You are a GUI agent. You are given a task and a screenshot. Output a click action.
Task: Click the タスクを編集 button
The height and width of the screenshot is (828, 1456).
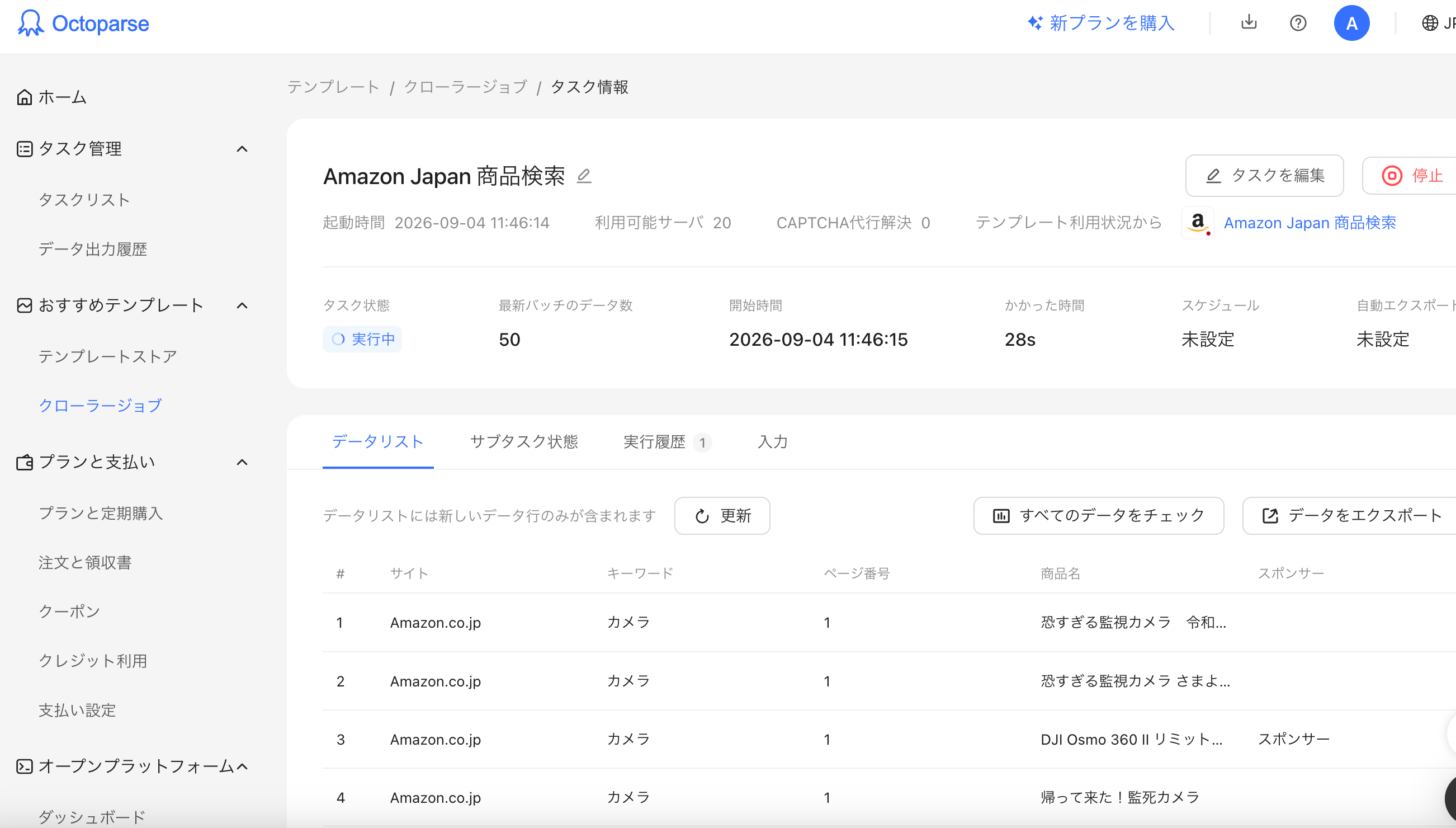point(1264,176)
